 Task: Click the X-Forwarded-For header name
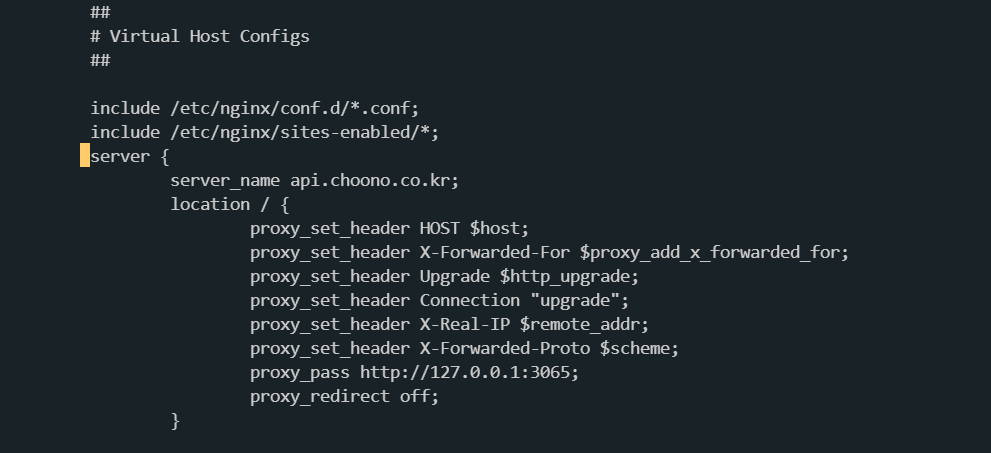point(495,252)
